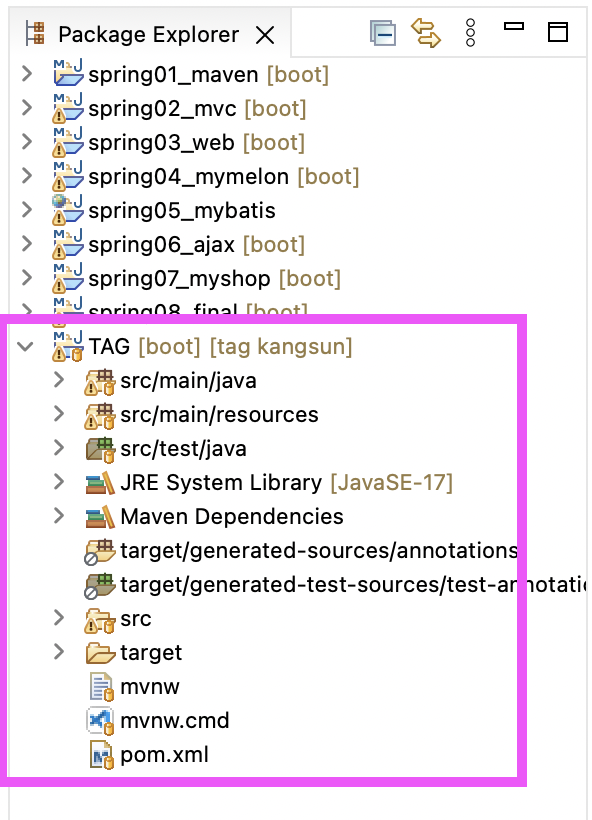The image size is (592, 820).
Task: Select the spring06_ajax [boot] label
Action: [x=197, y=245]
